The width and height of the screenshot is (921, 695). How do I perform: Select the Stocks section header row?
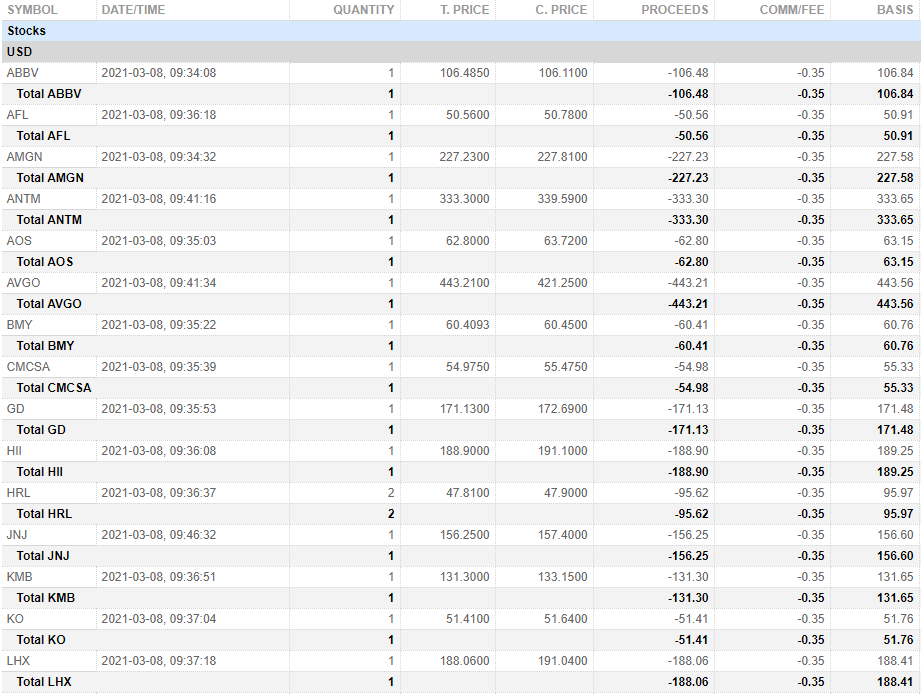[x=460, y=31]
